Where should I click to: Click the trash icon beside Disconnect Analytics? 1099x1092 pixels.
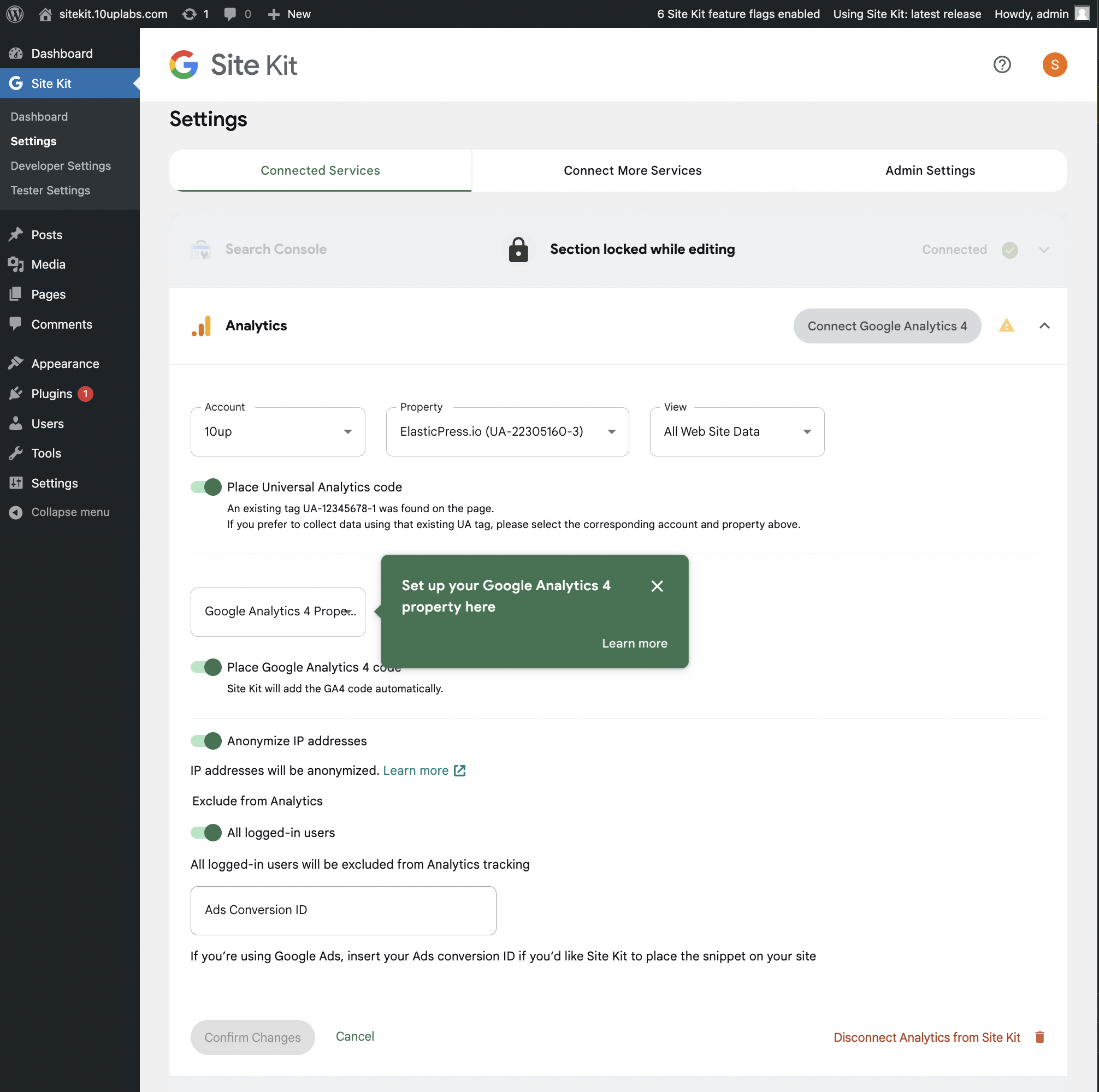(x=1039, y=1037)
